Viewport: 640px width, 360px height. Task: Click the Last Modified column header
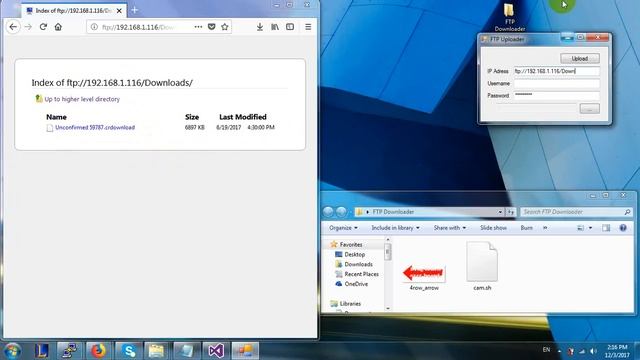click(x=243, y=117)
